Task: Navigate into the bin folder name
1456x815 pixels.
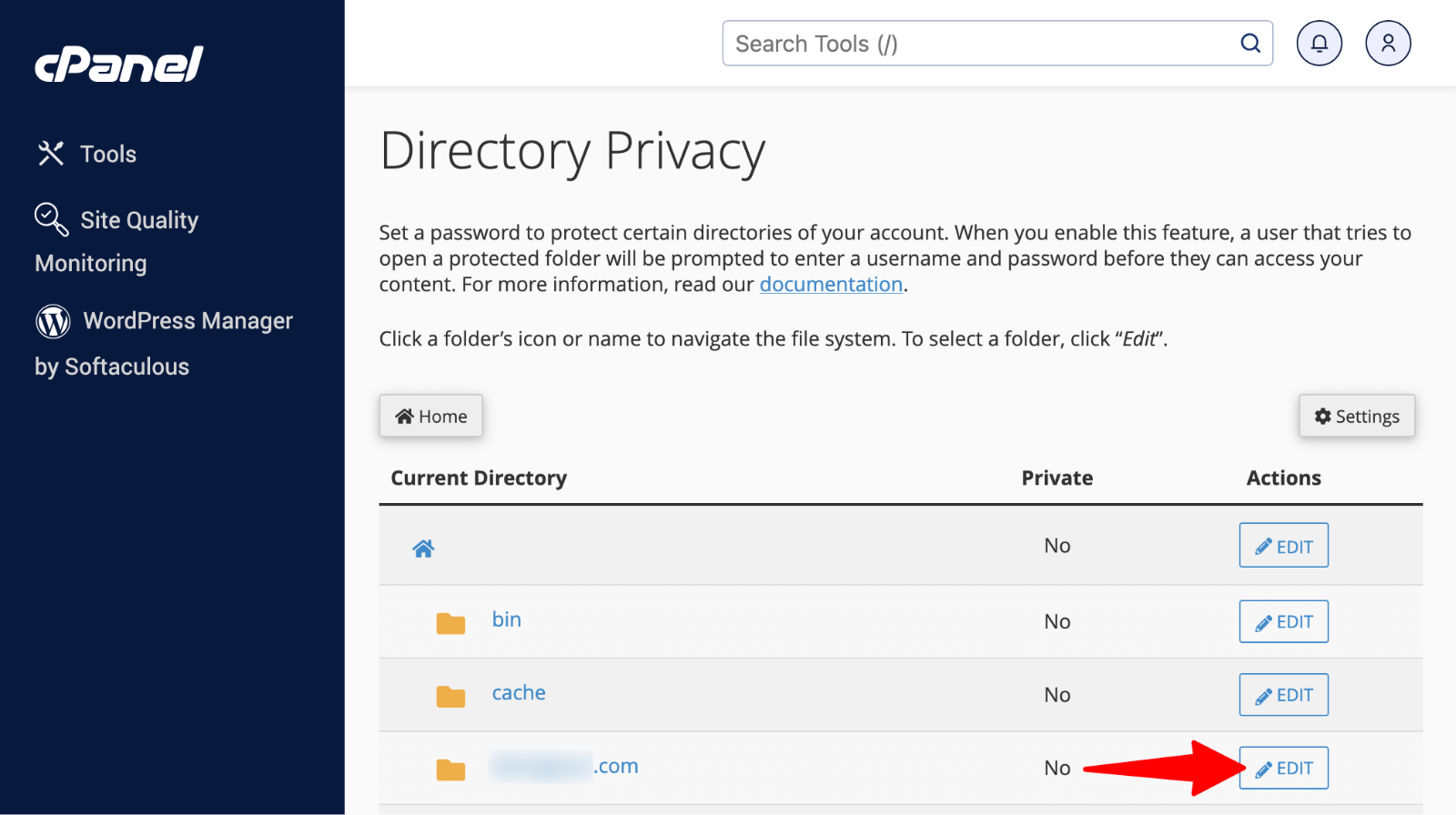Action: [507, 619]
